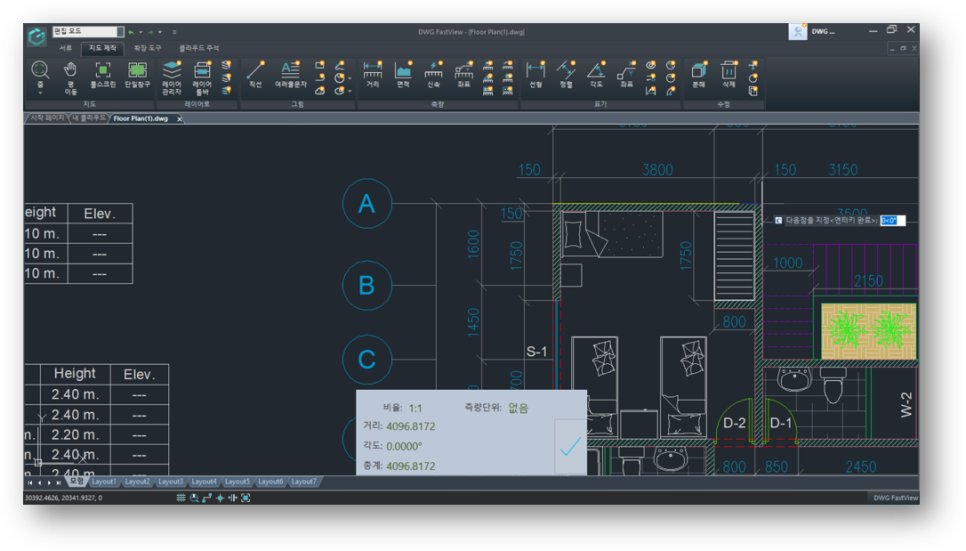Screen dimensions: 966x551
Task: Toggle grid display in status bar
Action: [x=181, y=497]
